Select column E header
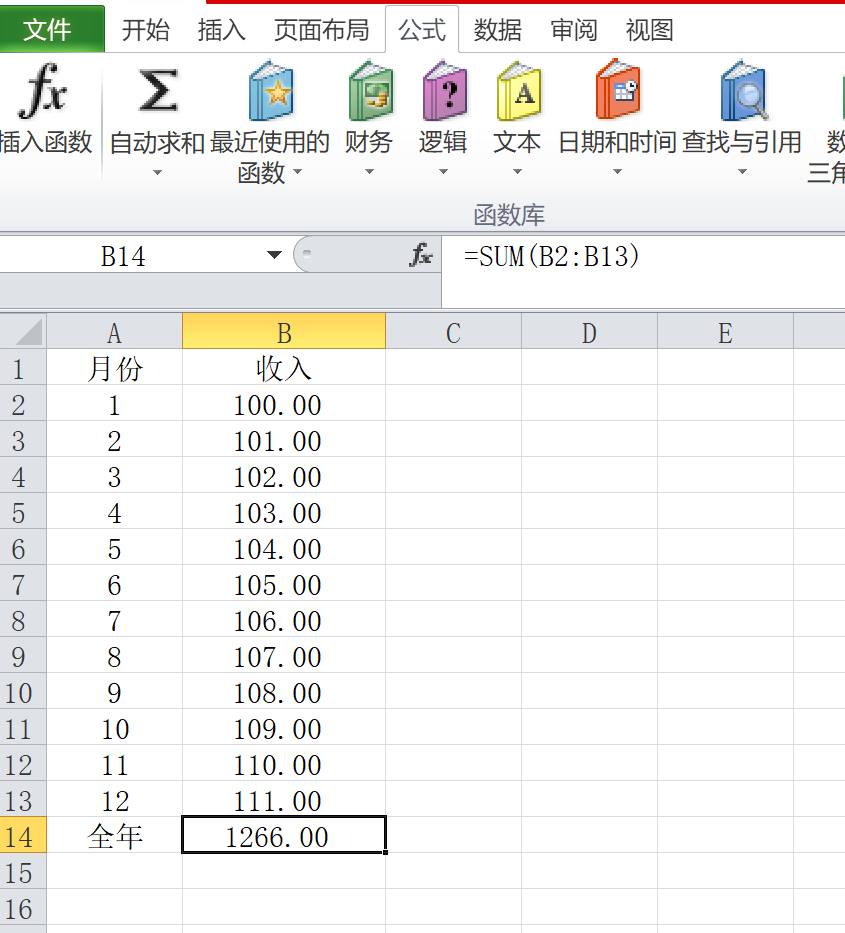 click(x=725, y=331)
